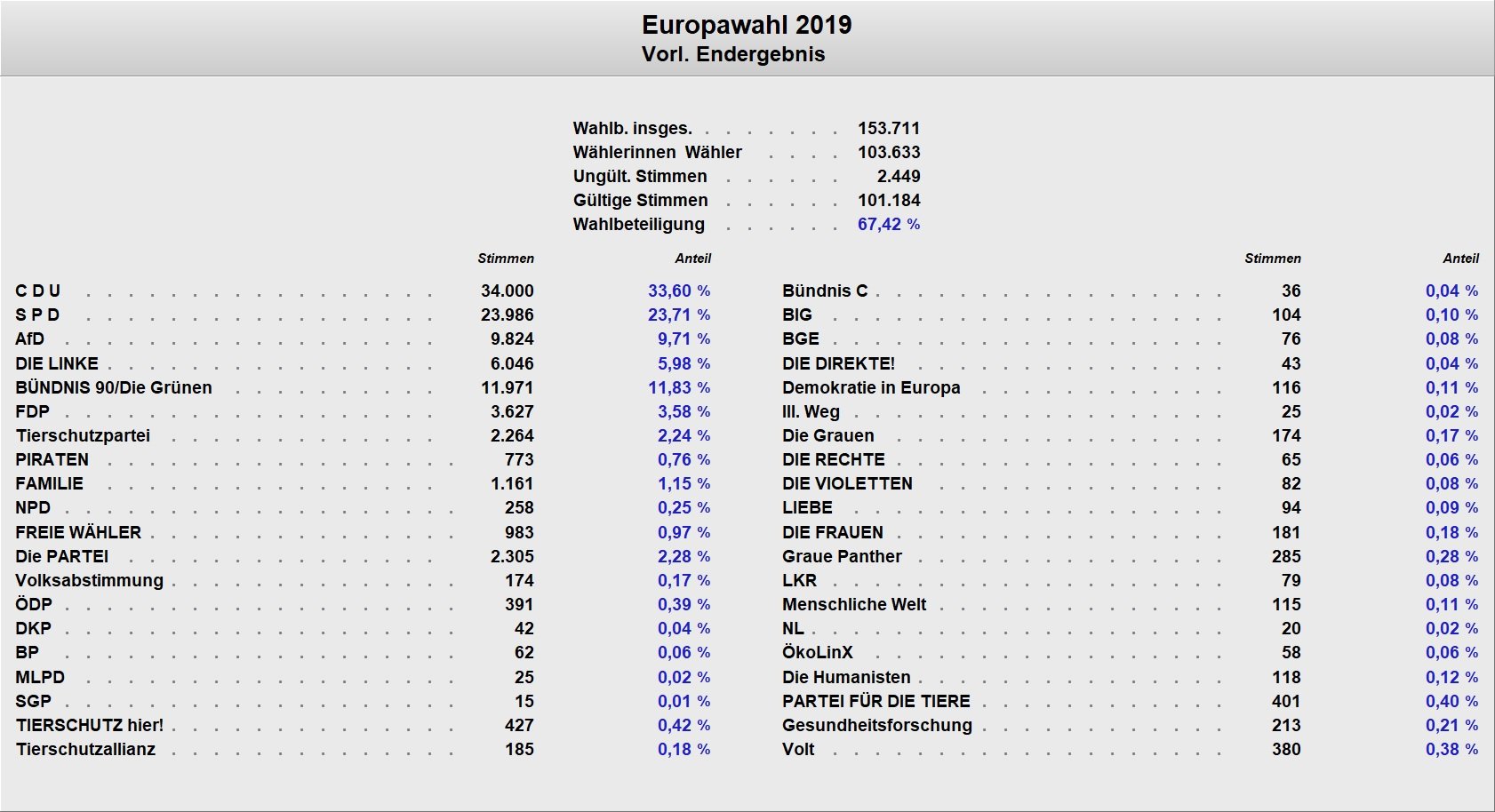This screenshot has width=1495, height=812.
Task: Click the Vorl. Endergebnis subtitle
Action: click(733, 54)
